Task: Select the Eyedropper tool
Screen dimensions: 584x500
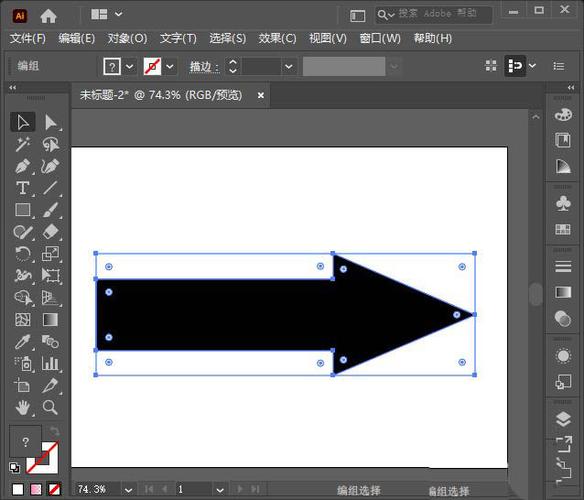Action: pyautogui.click(x=23, y=342)
